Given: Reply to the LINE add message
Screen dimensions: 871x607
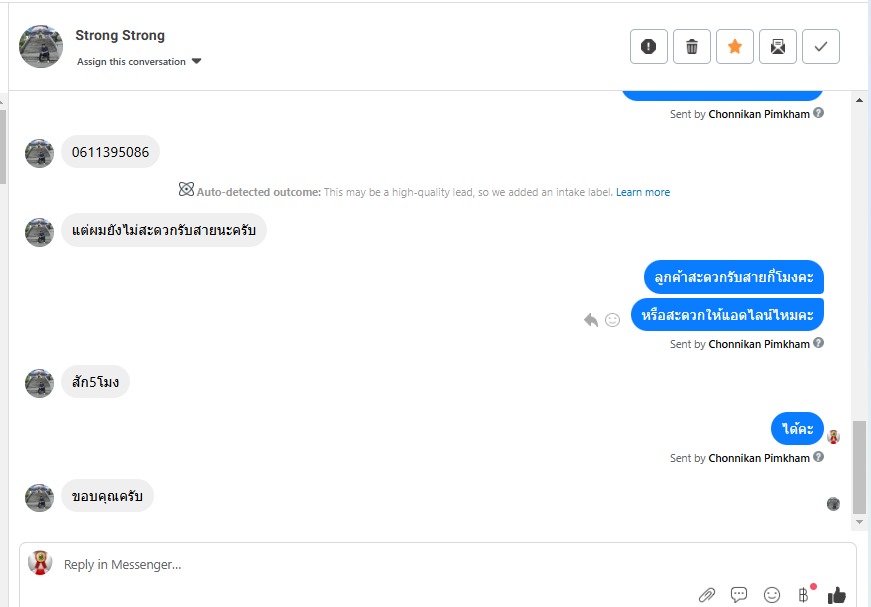Looking at the screenshot, I should click(591, 320).
